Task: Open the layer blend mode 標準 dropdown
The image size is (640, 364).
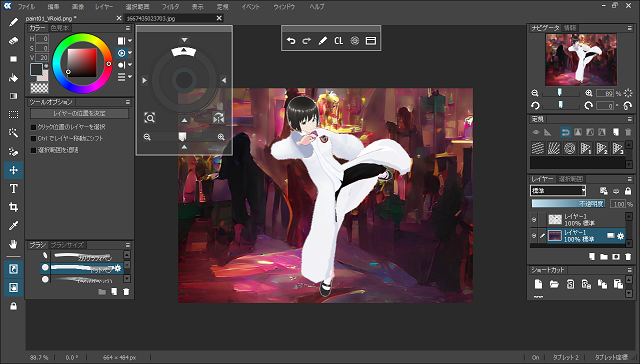Action: (x=558, y=191)
